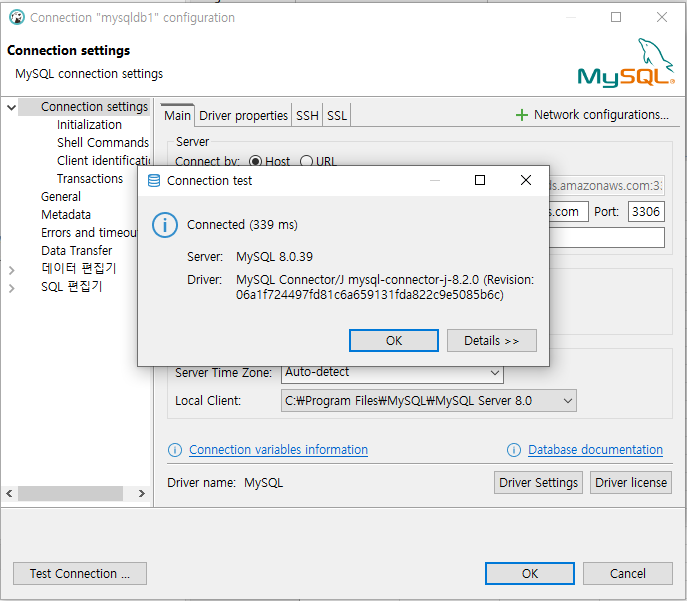Click the 'Driver name: MySQL' text
The width and height of the screenshot is (687, 601).
click(225, 483)
